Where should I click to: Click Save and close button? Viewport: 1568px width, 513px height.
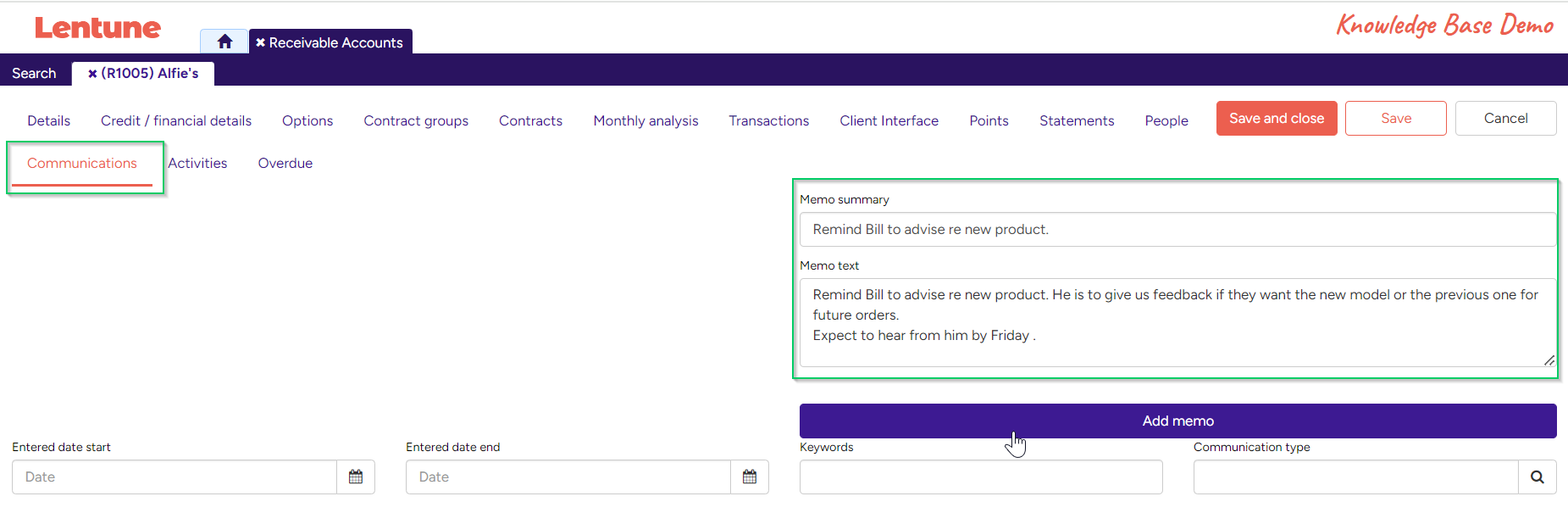pos(1277,119)
